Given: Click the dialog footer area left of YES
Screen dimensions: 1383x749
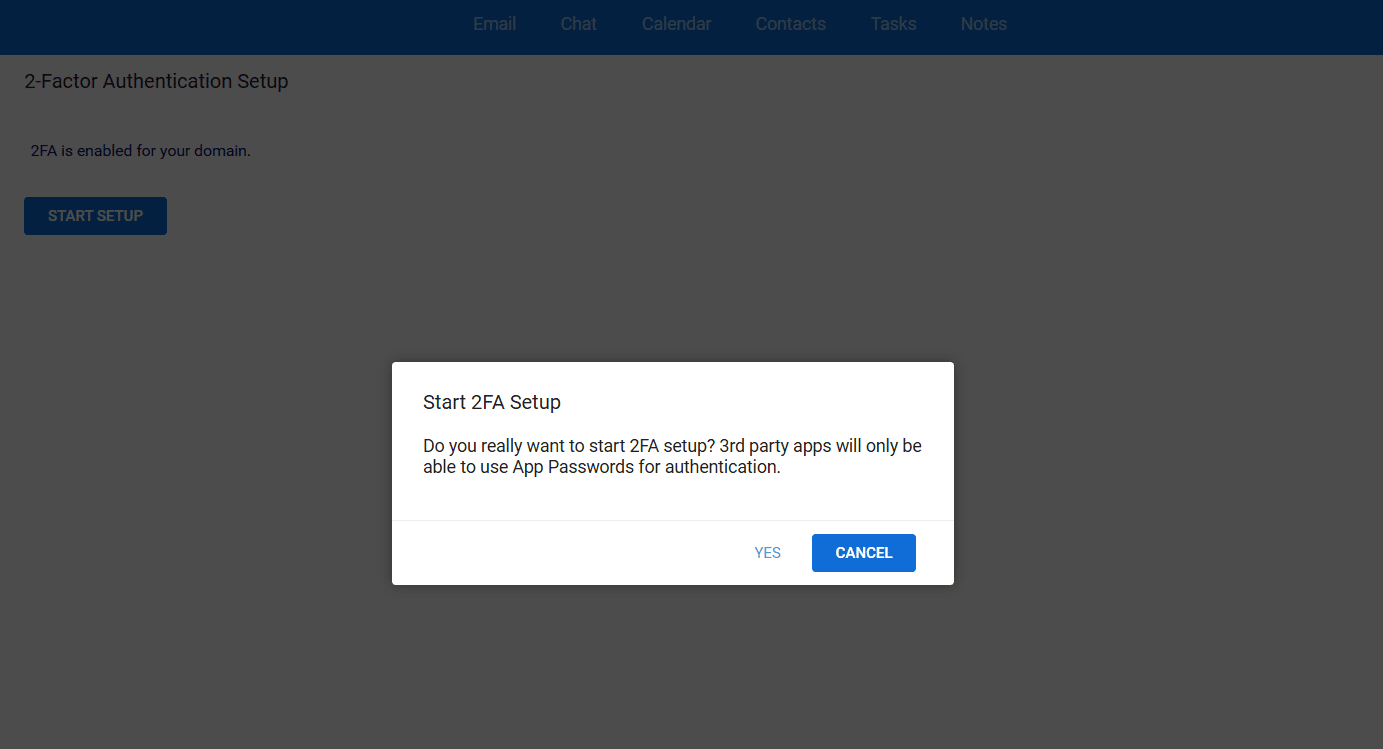Looking at the screenshot, I should pyautogui.click(x=560, y=553).
